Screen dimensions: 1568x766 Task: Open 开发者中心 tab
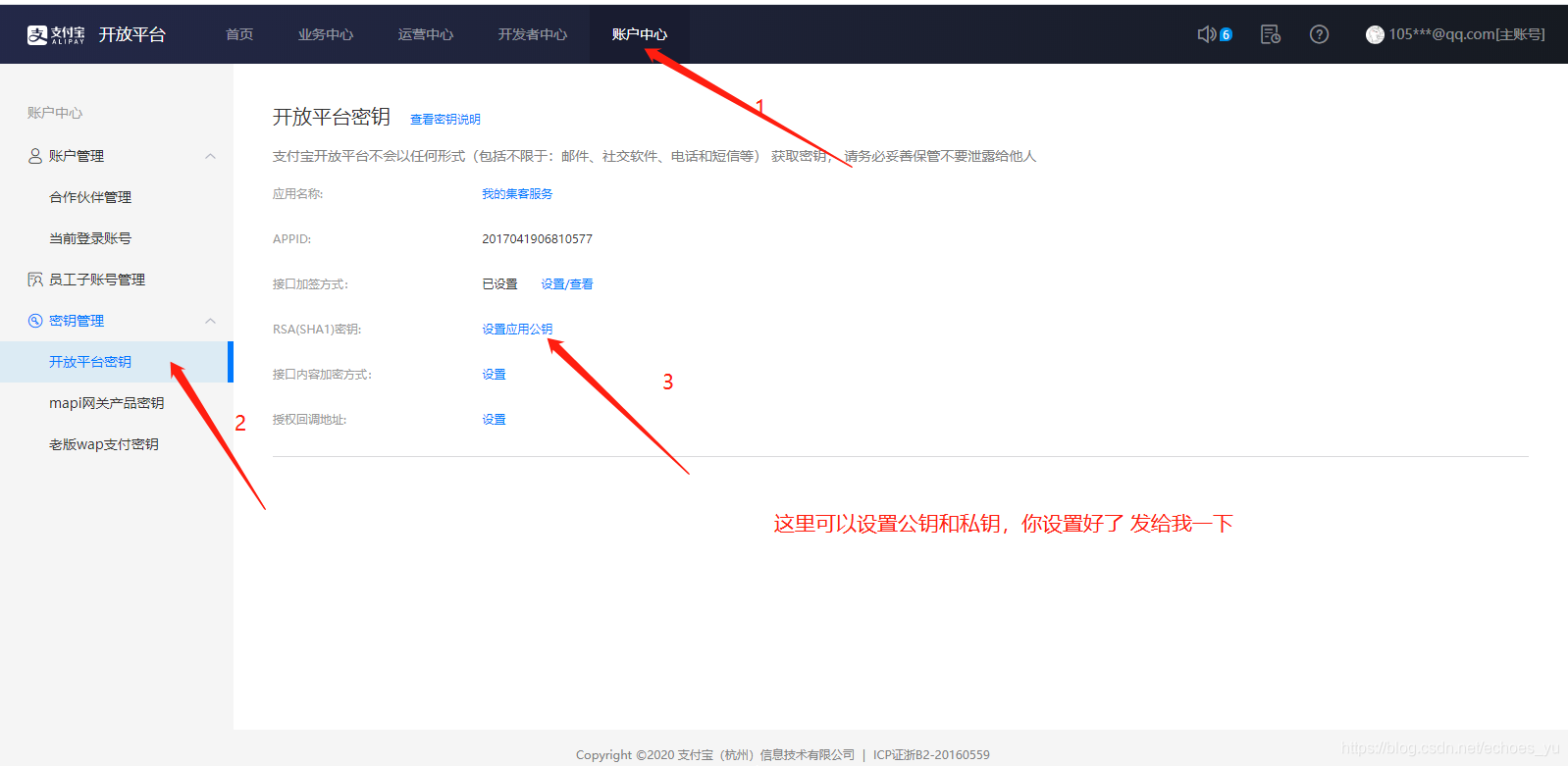[533, 34]
